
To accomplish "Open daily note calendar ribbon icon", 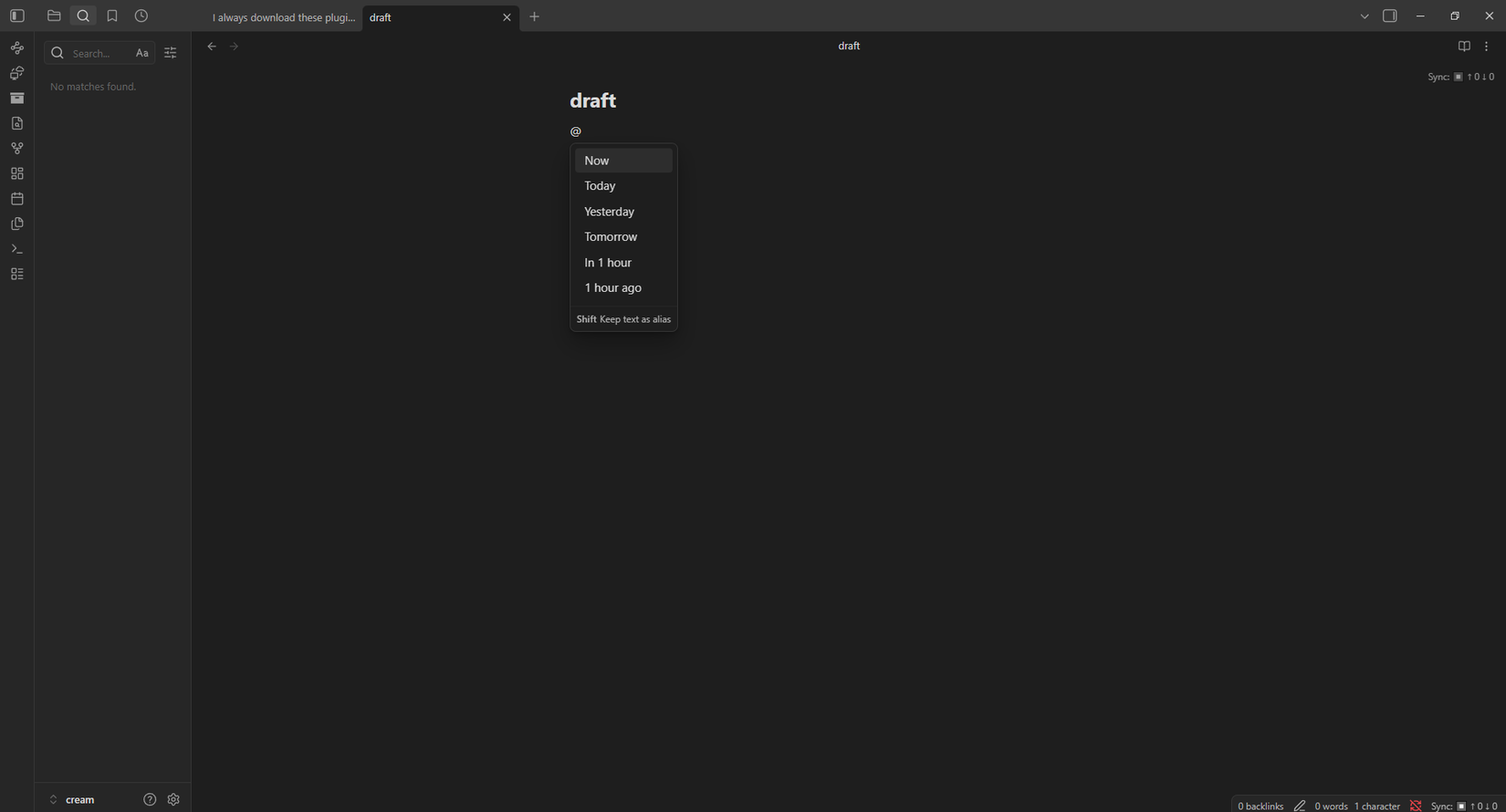I will click(16, 198).
